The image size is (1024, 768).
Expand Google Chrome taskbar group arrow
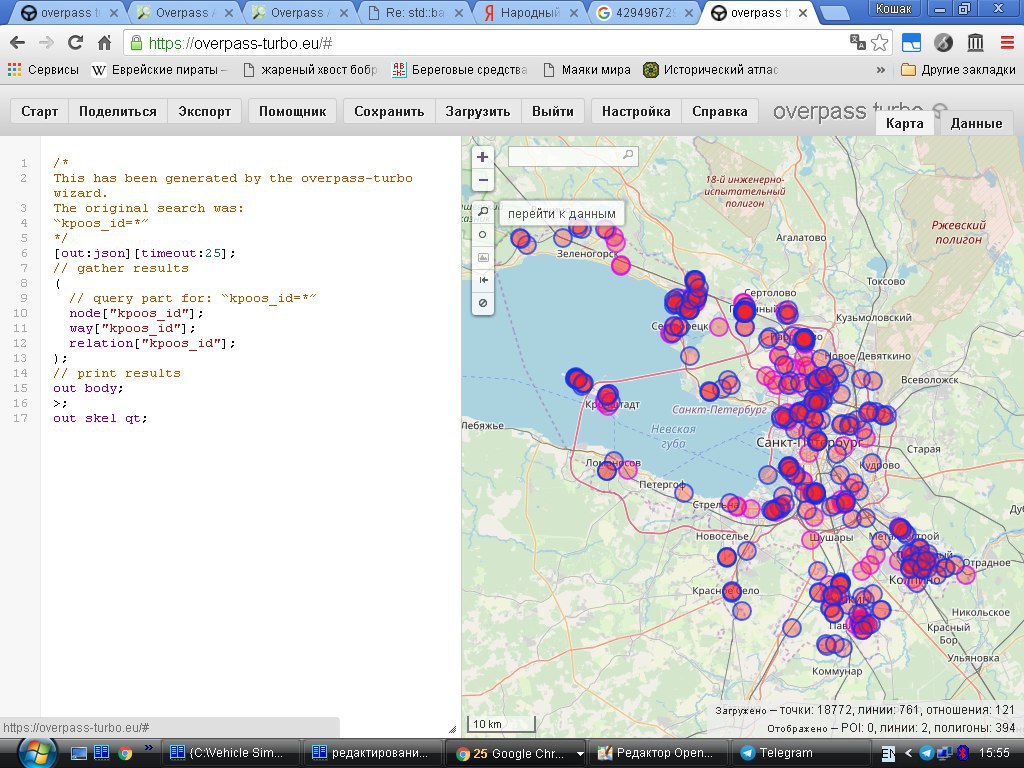click(579, 754)
